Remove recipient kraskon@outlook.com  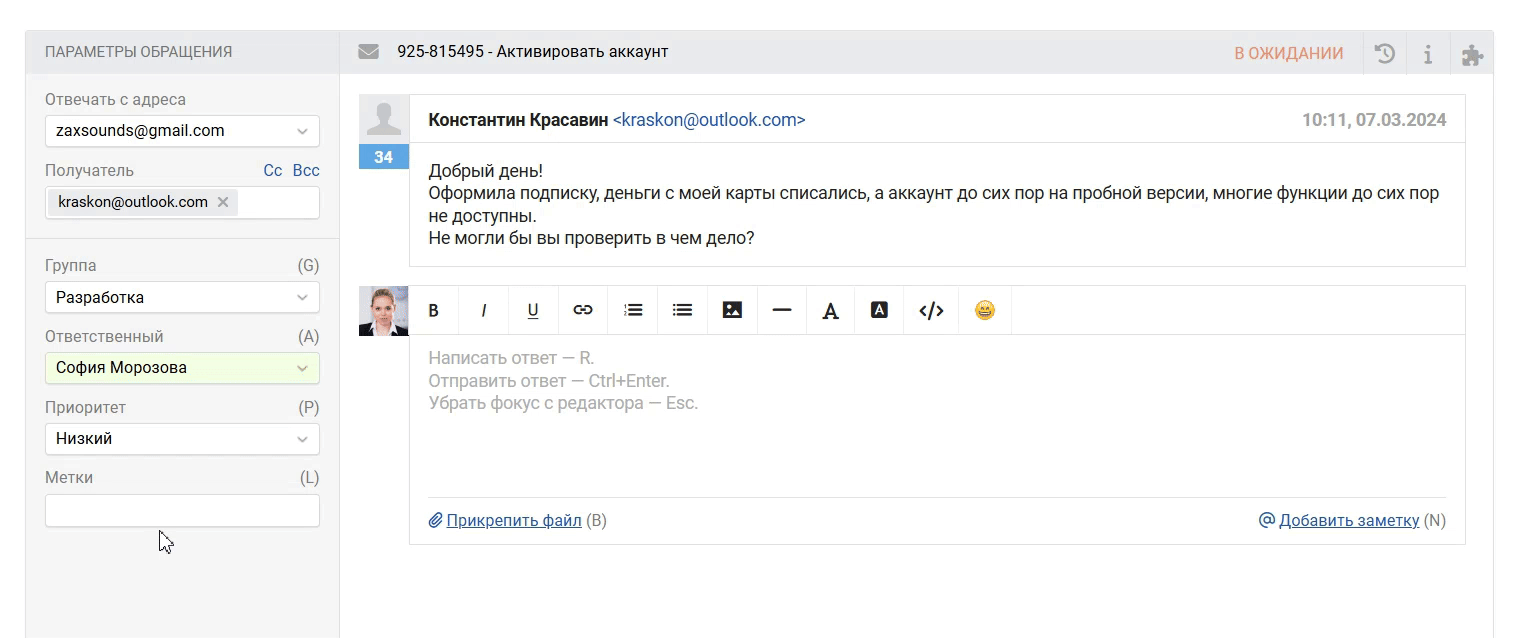click(x=223, y=202)
